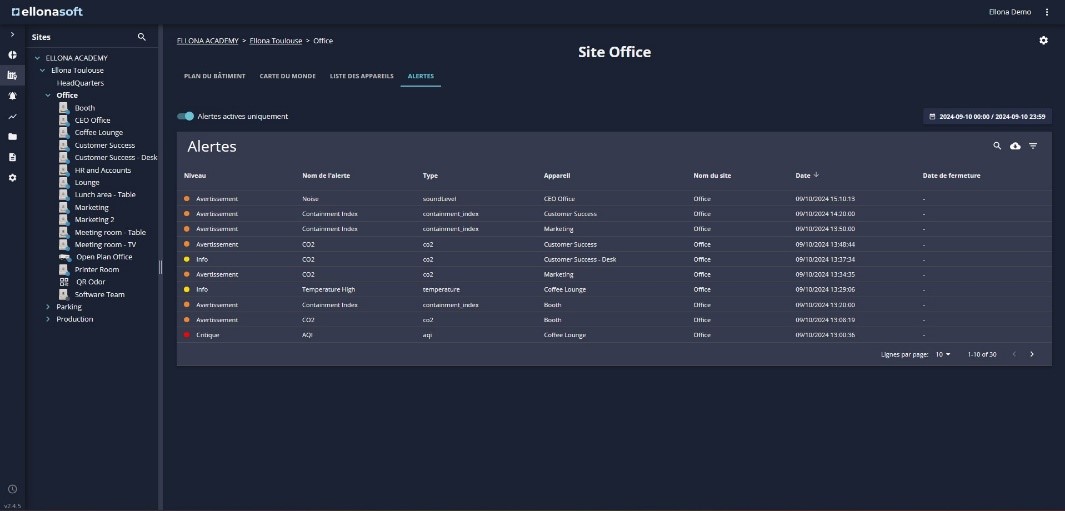The image size is (1065, 511).
Task: Click the dashboard pie chart sidebar icon
Action: click(12, 55)
